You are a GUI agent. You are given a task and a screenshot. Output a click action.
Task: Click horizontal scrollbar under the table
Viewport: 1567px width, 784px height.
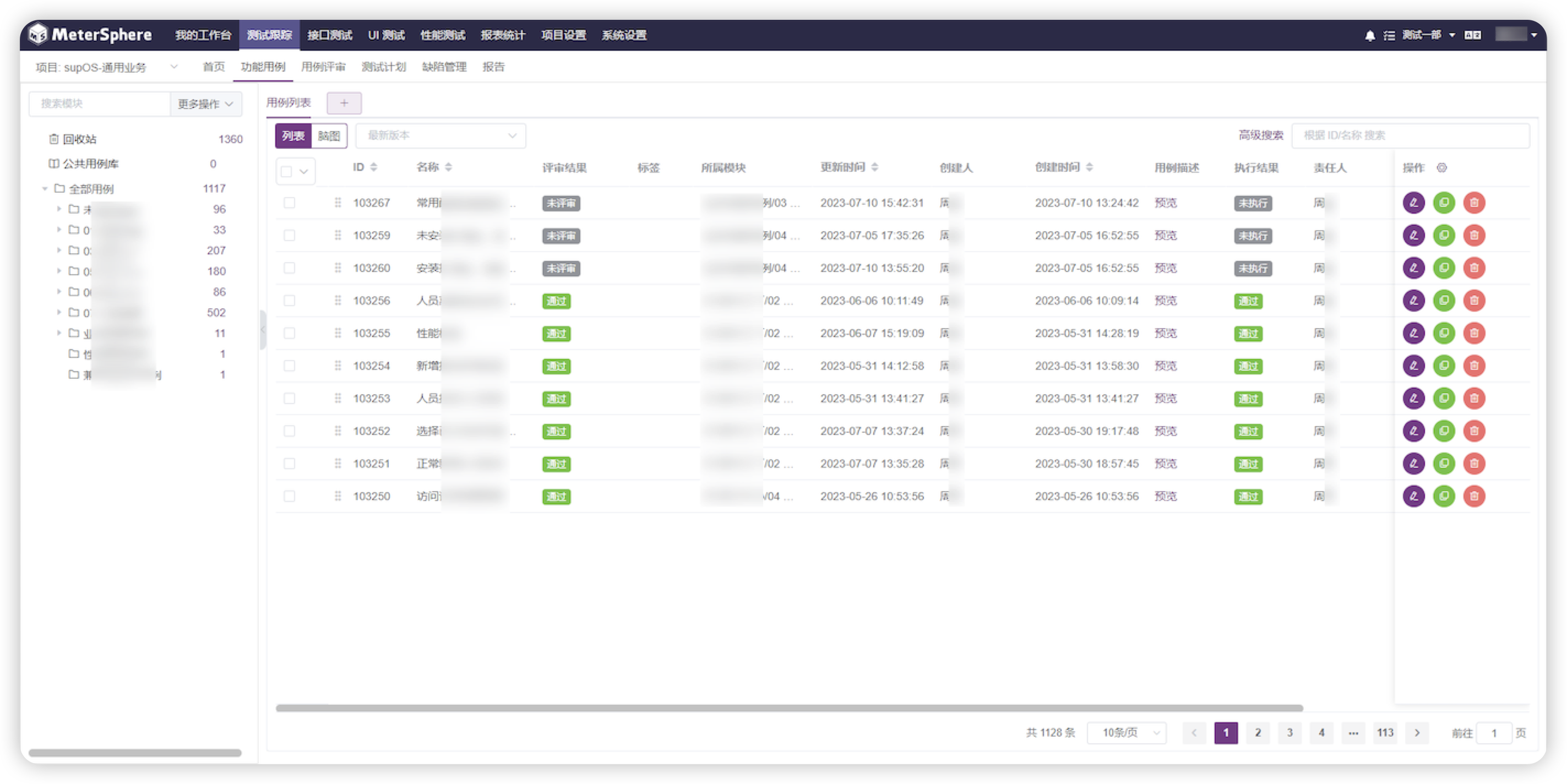(789, 708)
